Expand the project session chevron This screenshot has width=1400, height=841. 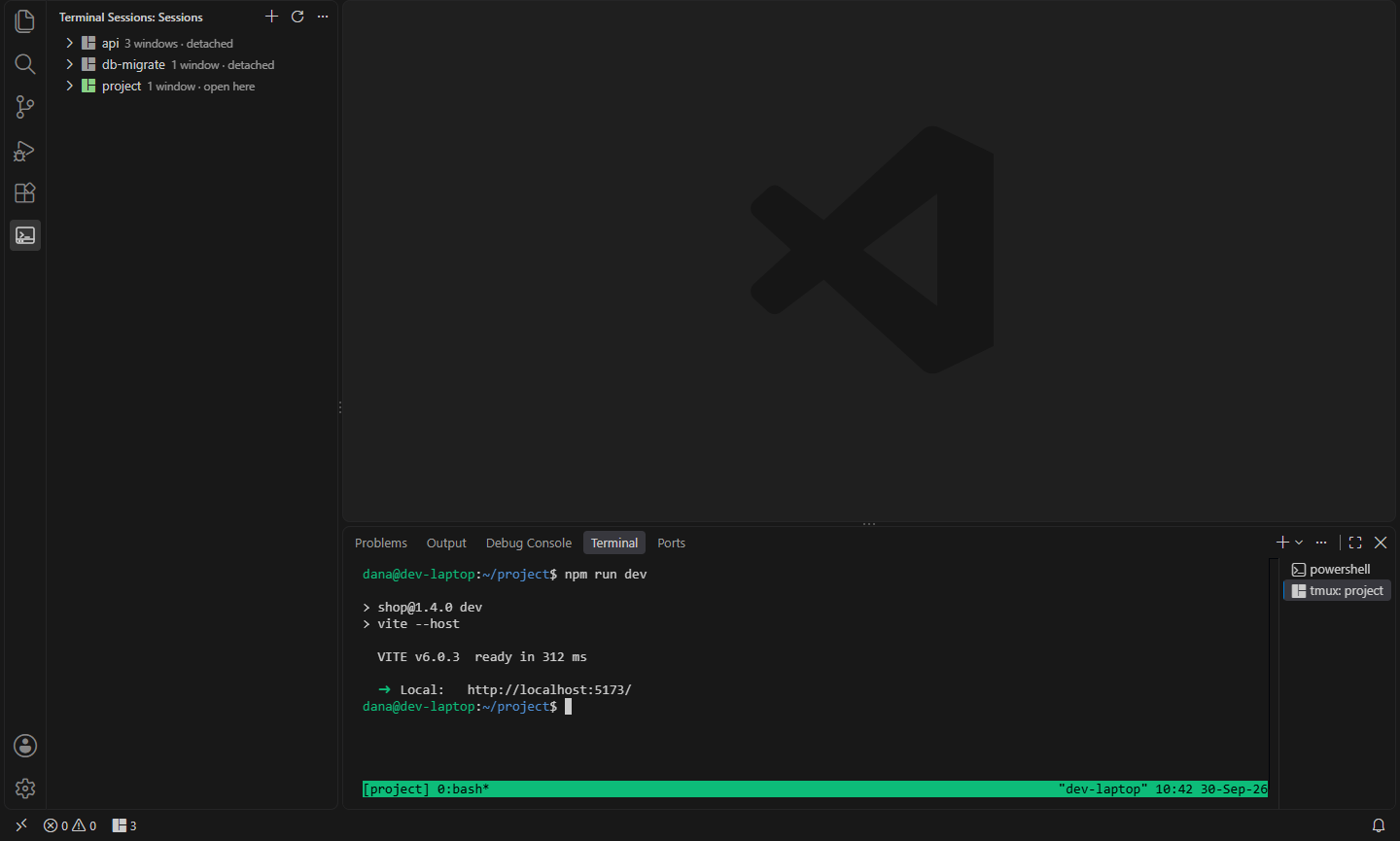pos(70,87)
